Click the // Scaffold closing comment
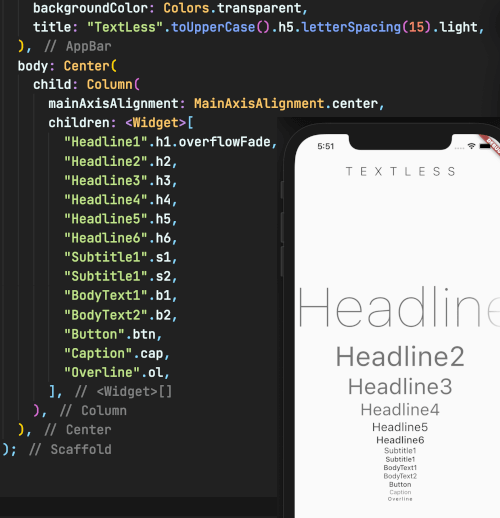Screen dimensions: 500x518 coord(70,449)
